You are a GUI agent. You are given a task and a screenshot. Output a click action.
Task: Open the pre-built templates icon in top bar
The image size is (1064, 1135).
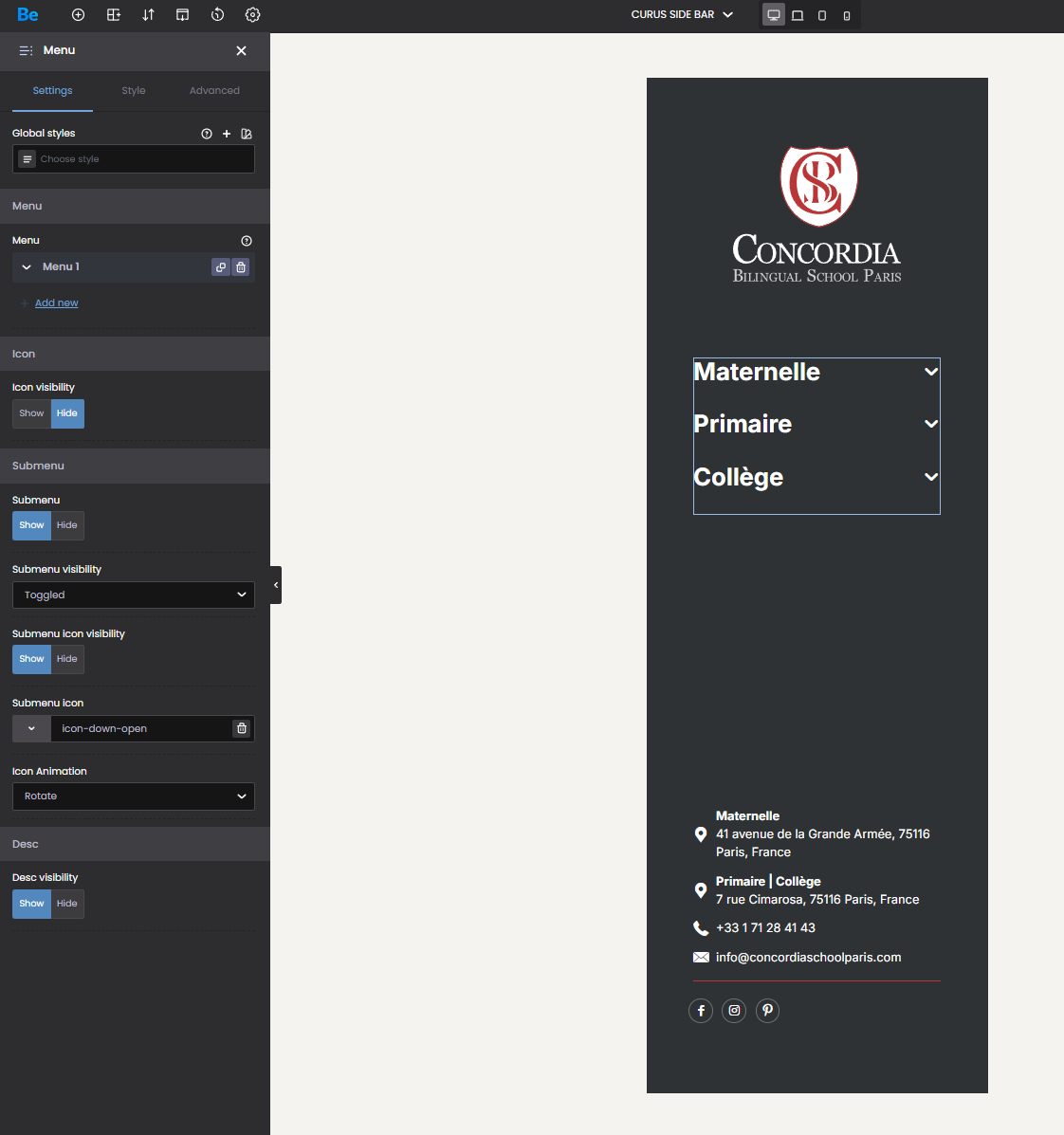[182, 14]
